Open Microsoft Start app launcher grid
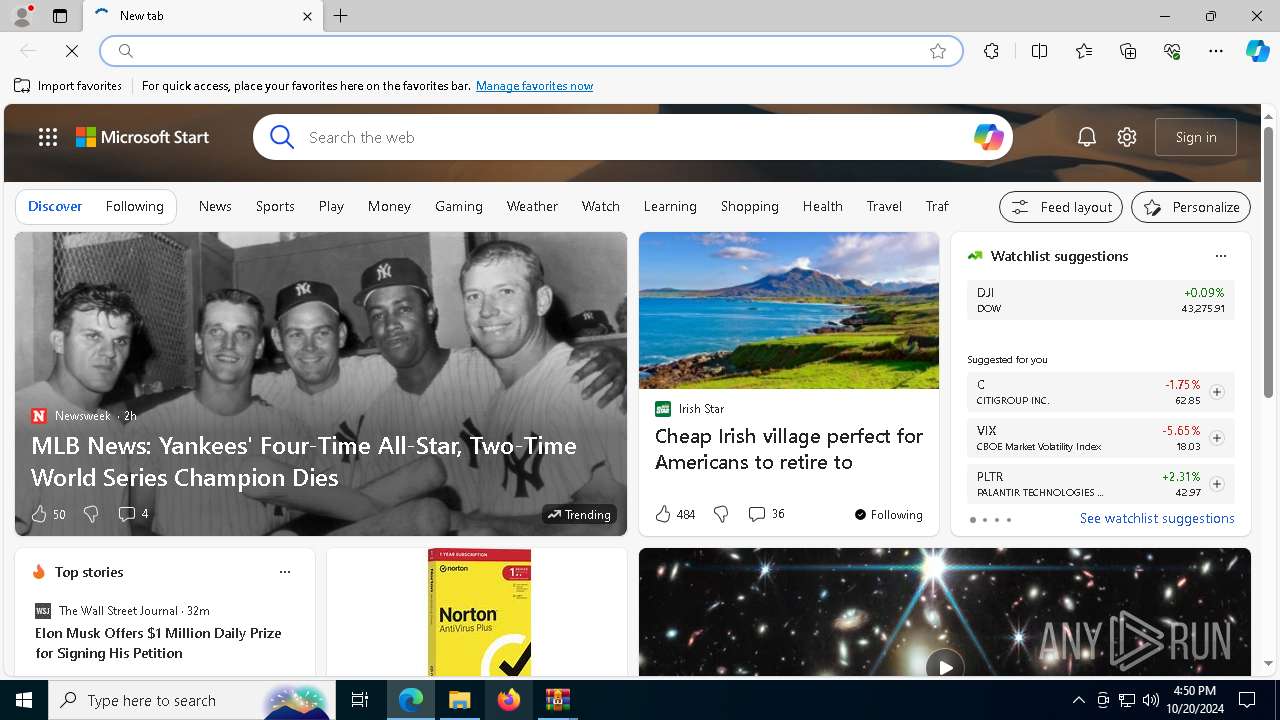1280x720 pixels. (47, 137)
